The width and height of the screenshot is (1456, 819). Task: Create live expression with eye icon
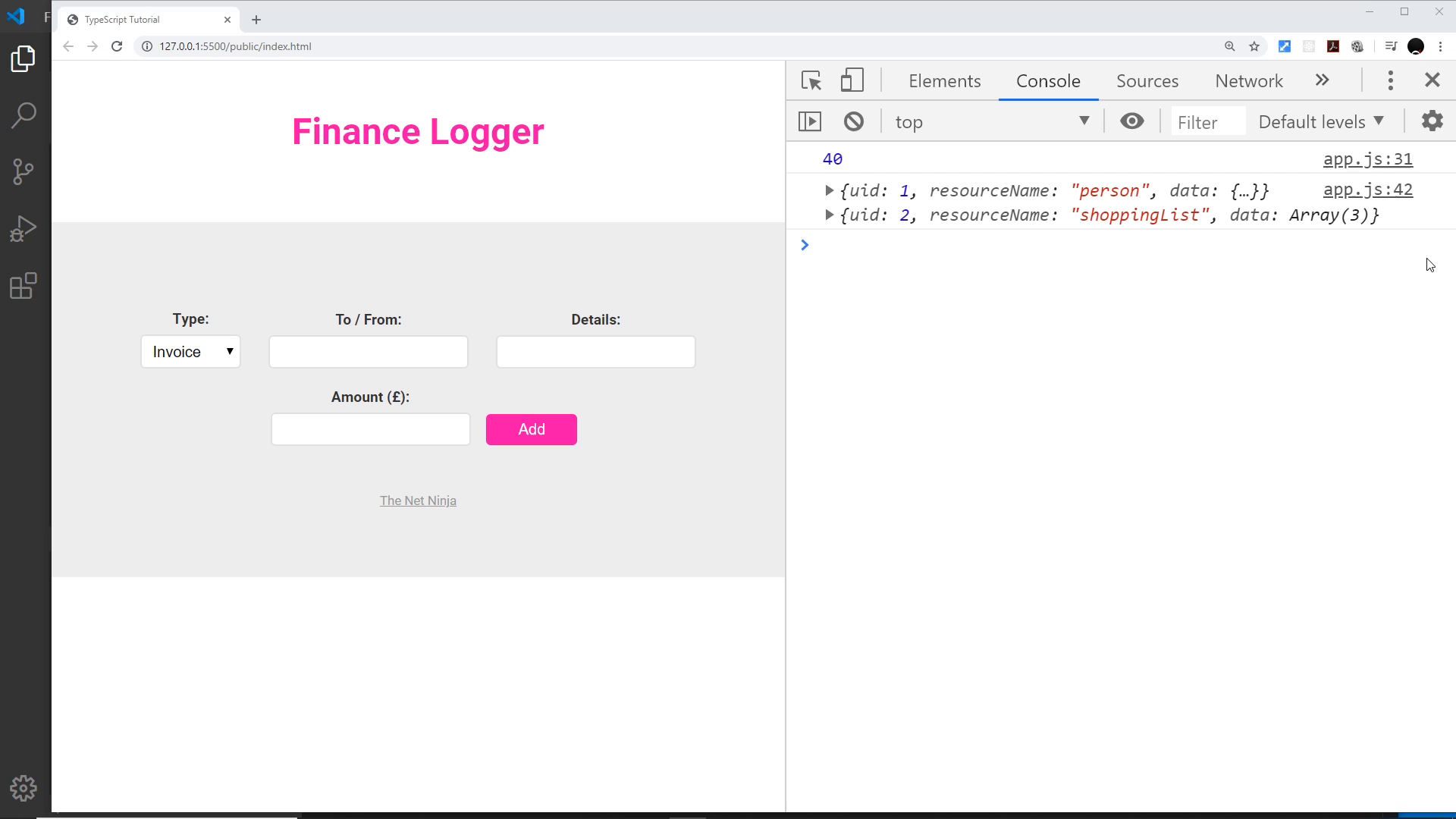(x=1132, y=121)
